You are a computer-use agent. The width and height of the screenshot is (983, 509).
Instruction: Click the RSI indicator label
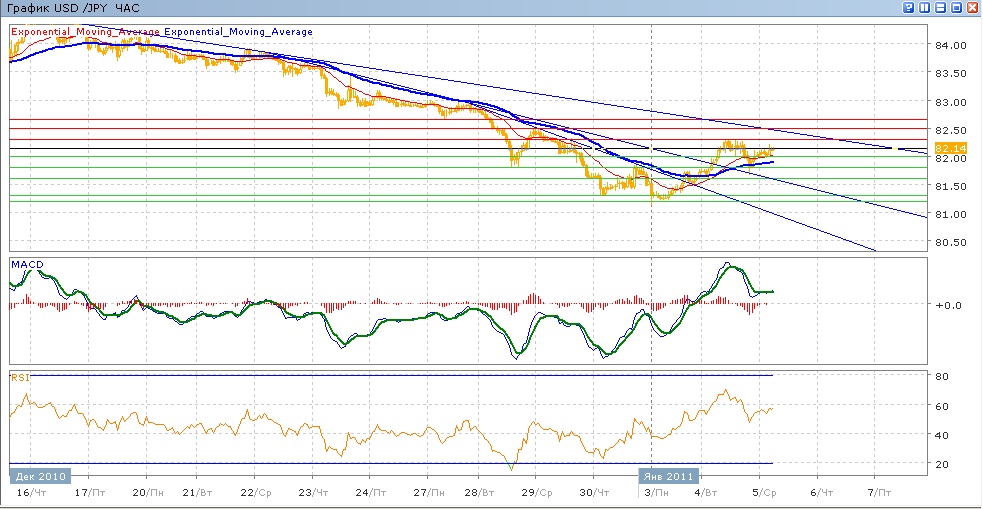pos(19,378)
